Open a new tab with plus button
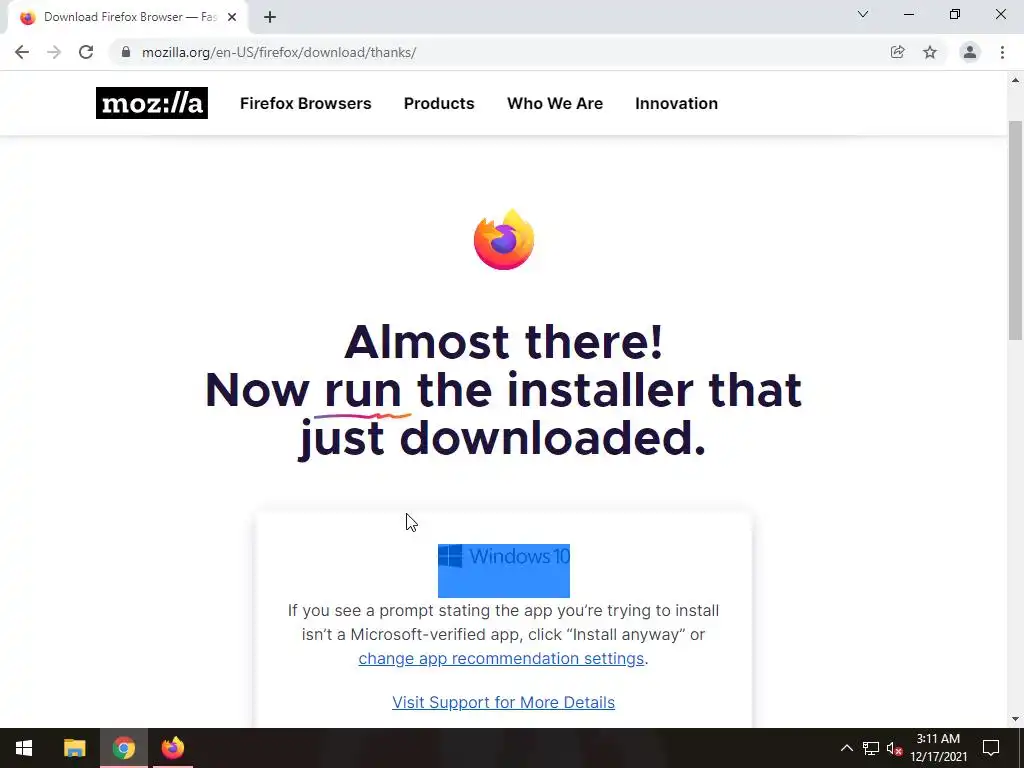1024x768 pixels. [270, 17]
